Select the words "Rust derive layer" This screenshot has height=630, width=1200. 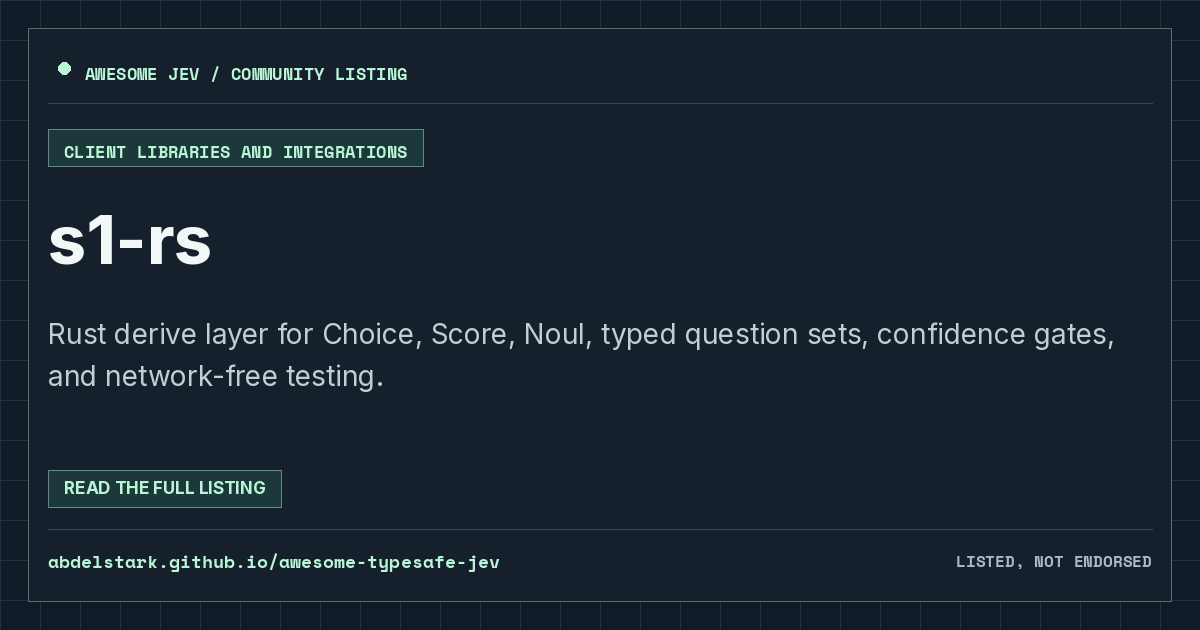tap(159, 334)
